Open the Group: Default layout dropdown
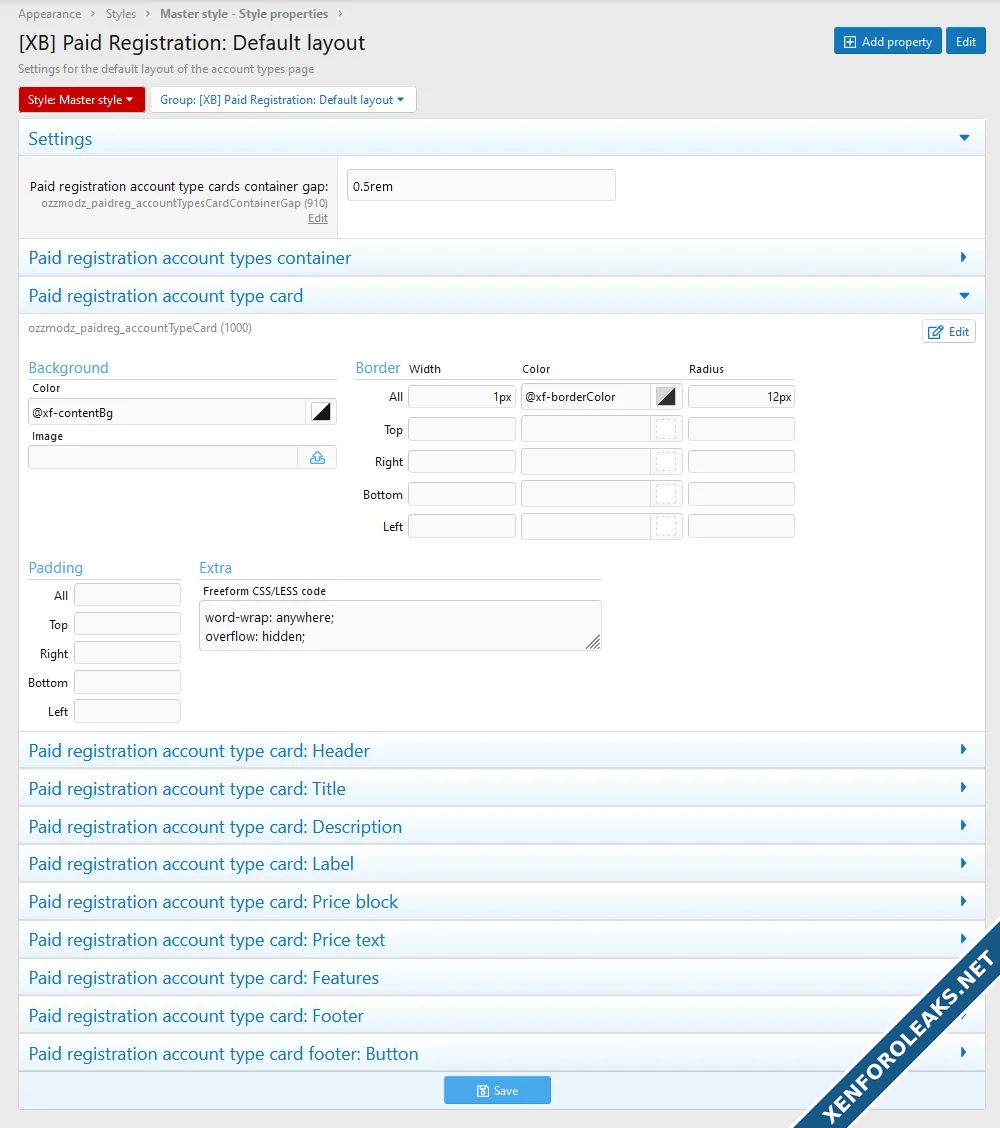The image size is (1000, 1128). [x=282, y=100]
